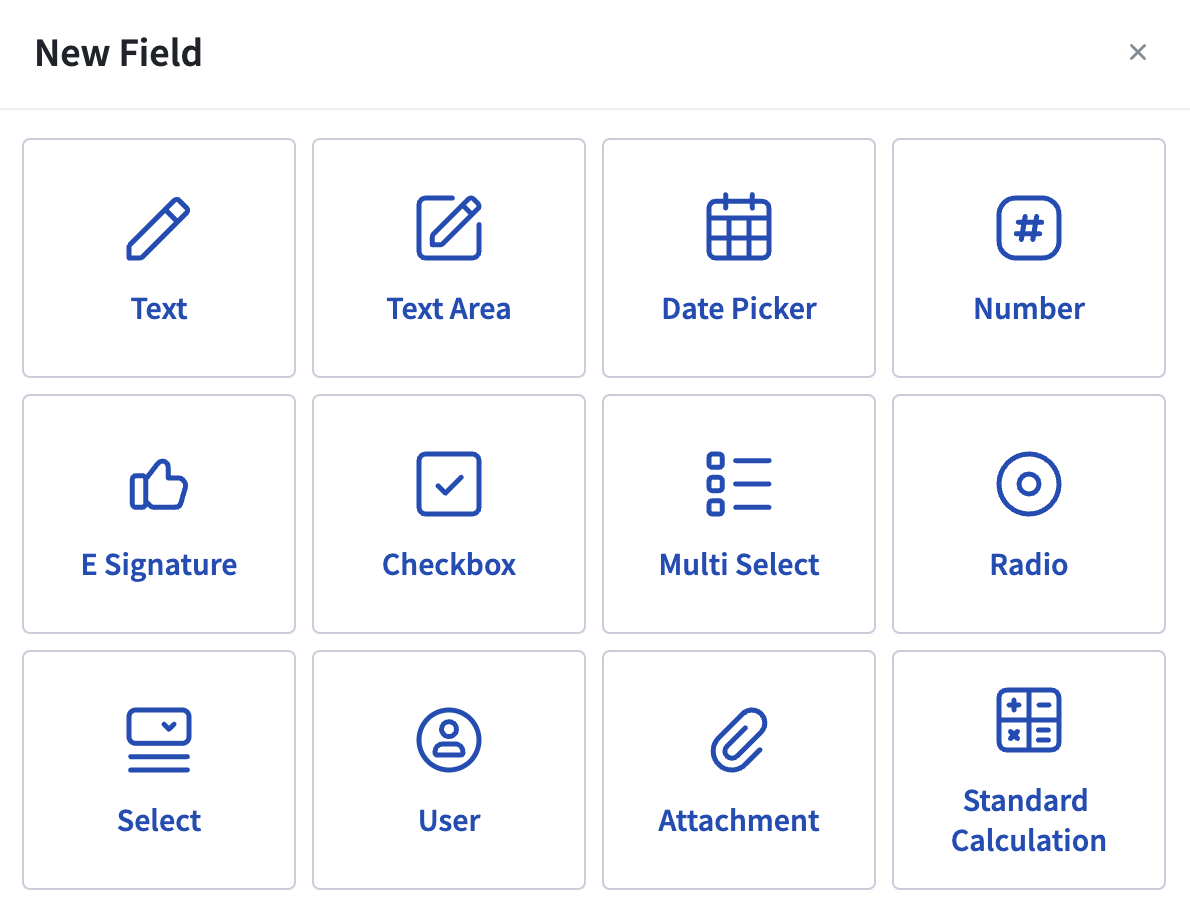Click the Attachment paperclip icon
This screenshot has width=1190, height=914.
pos(738,739)
